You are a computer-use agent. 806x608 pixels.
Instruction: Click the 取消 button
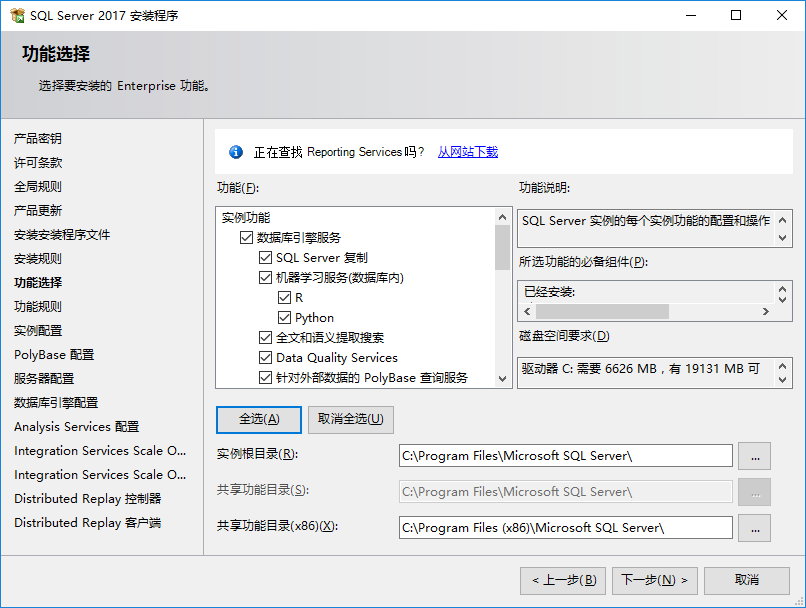point(746,580)
